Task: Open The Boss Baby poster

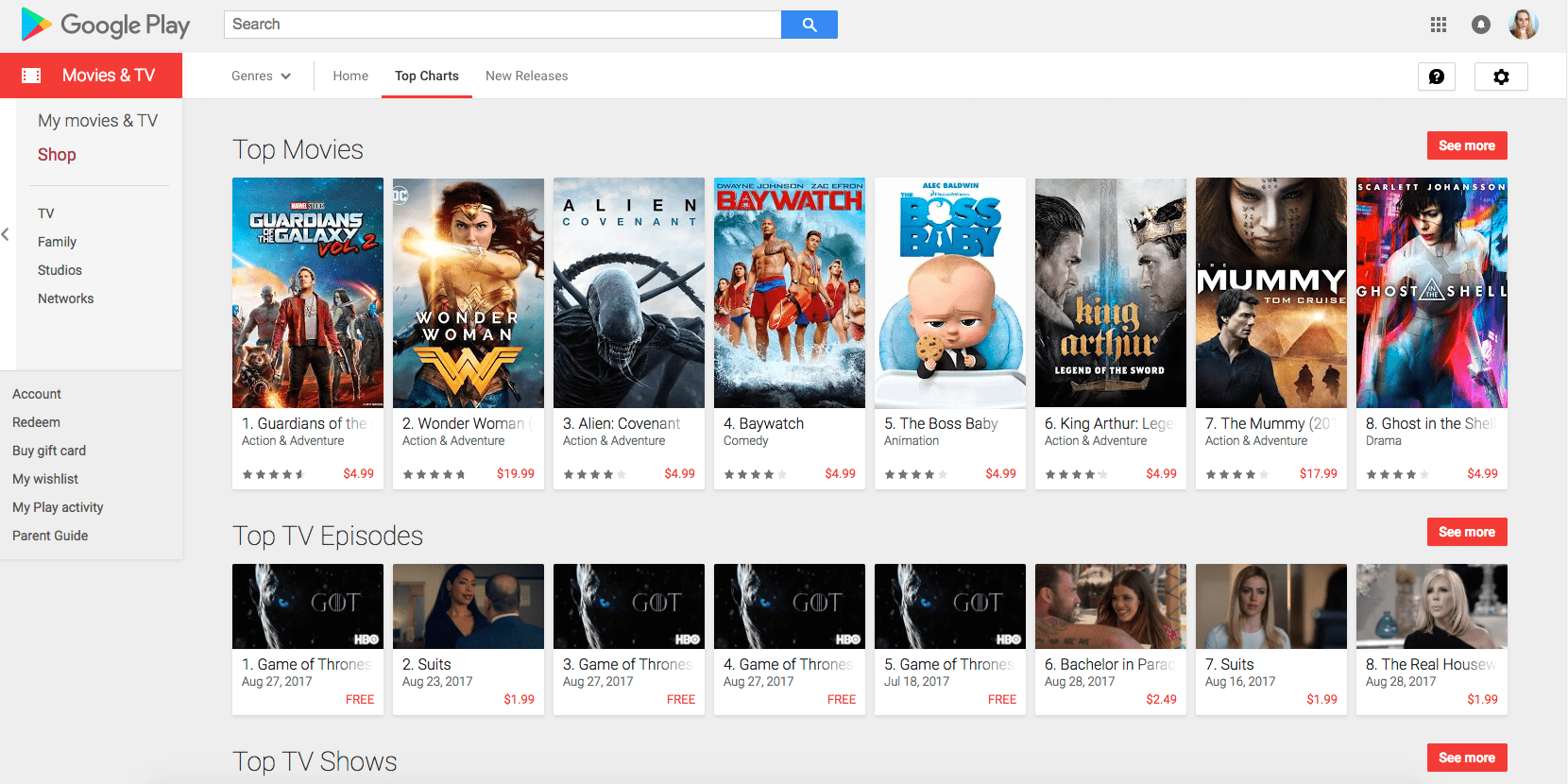Action: 950,293
